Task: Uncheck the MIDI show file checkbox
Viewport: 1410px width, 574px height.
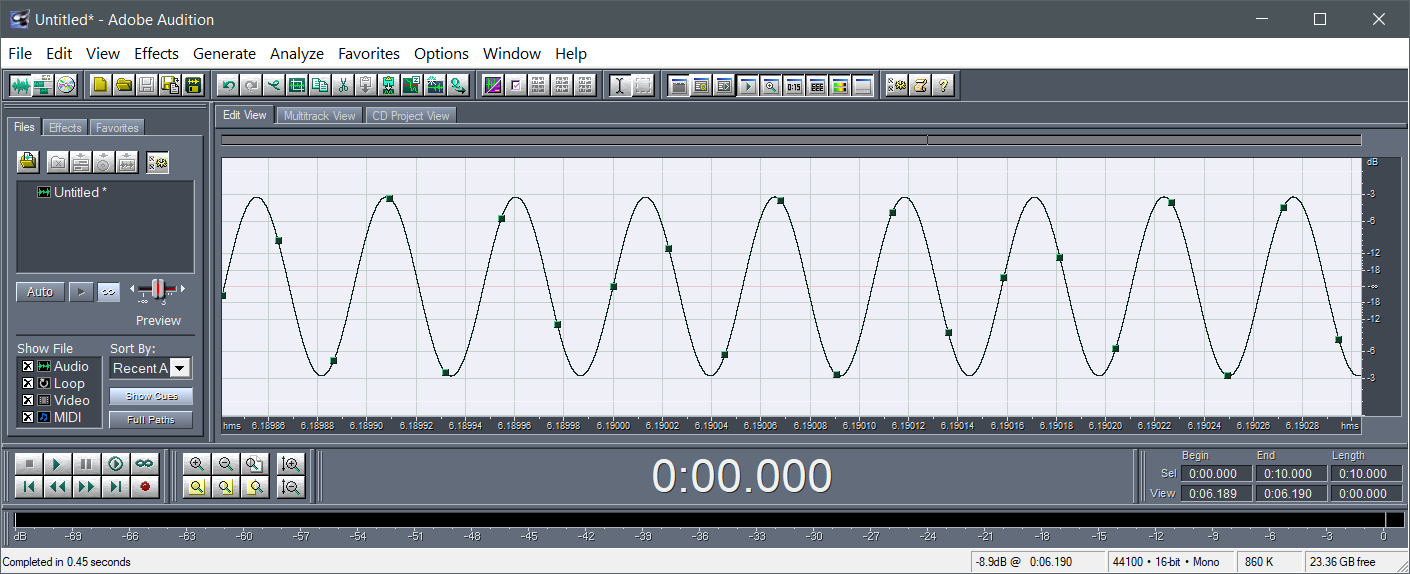Action: click(28, 417)
